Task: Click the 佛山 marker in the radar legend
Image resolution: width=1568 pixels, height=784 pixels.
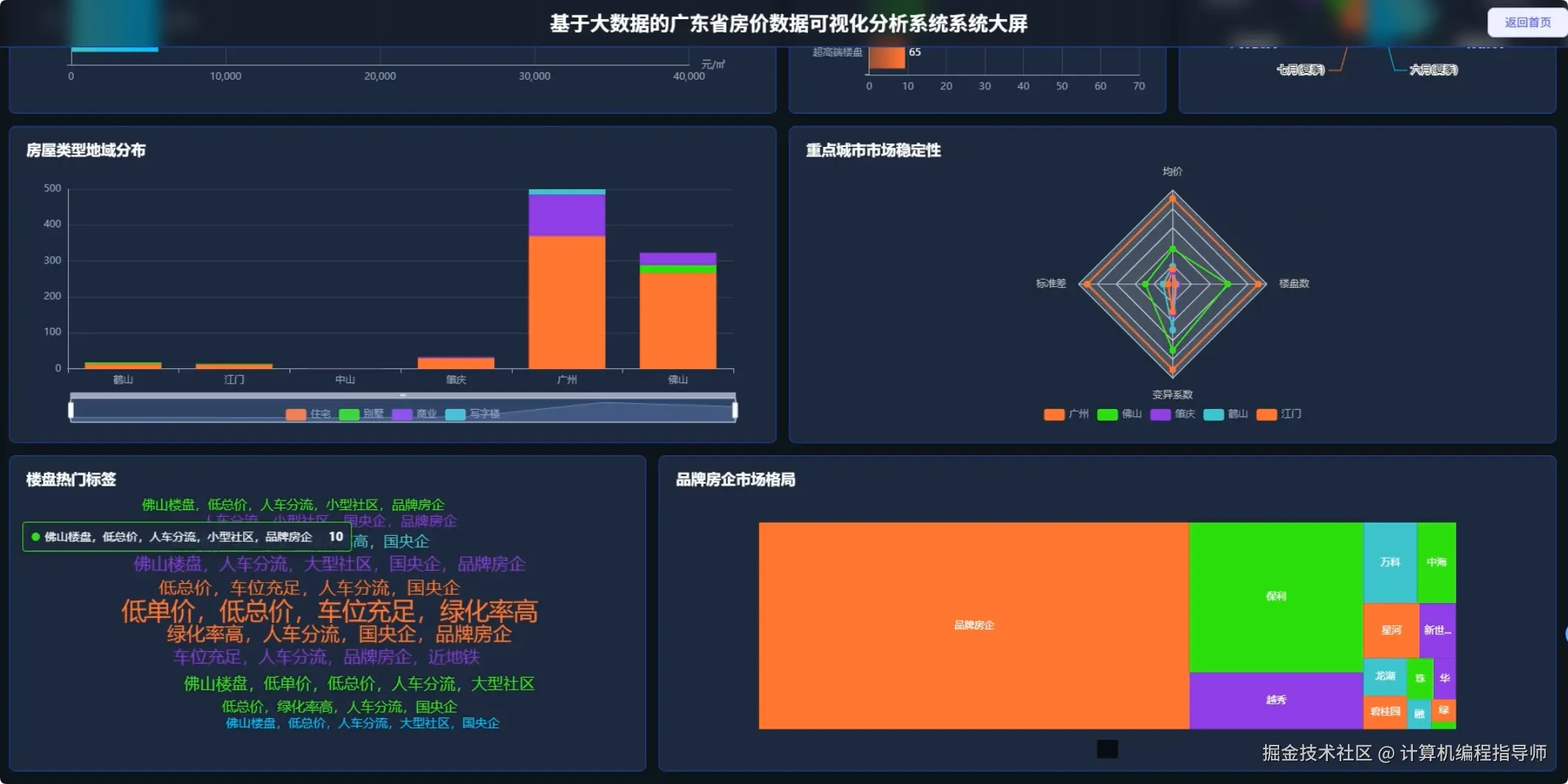Action: point(1106,414)
